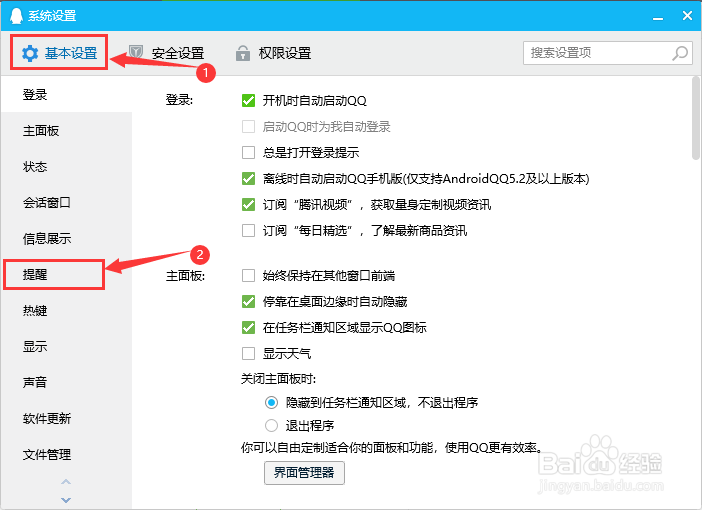The width and height of the screenshot is (702, 510).
Task: Uncheck 停靠在桌面边缘时自动隐藏
Action: pos(248,301)
